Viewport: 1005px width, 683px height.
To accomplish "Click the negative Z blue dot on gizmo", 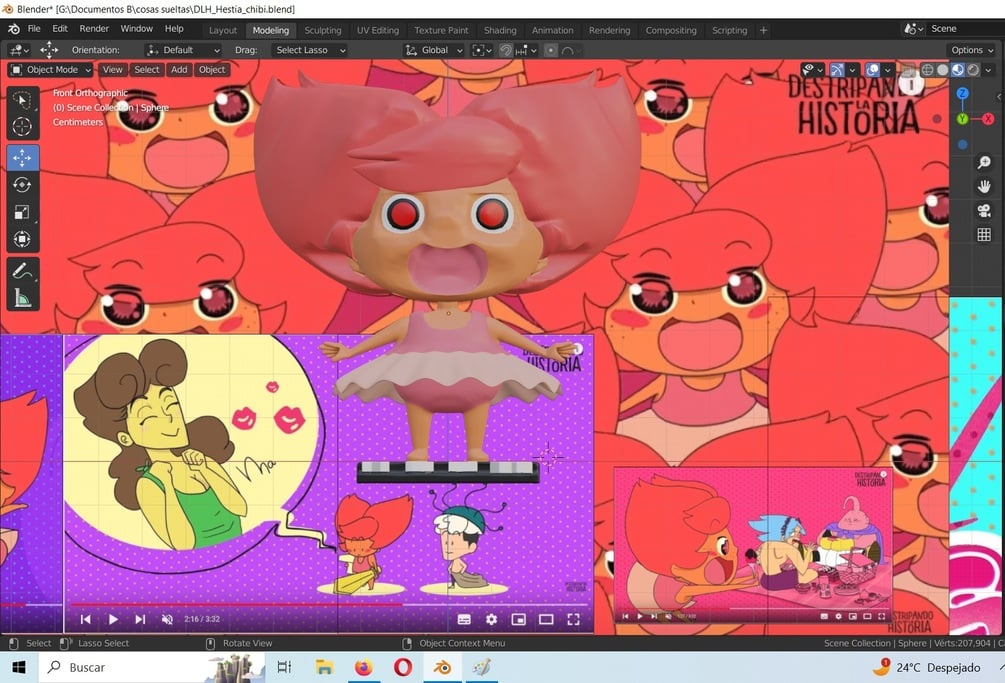I will (x=962, y=145).
